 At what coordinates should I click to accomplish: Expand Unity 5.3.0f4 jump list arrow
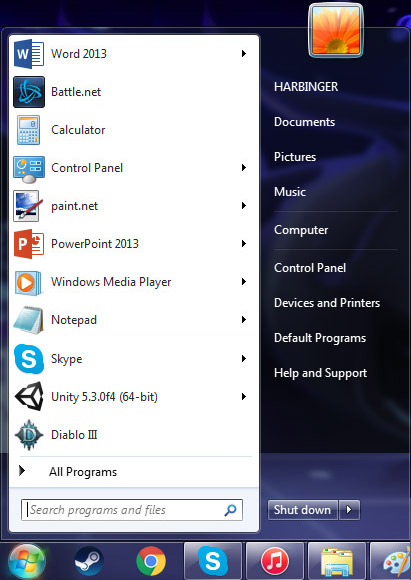coord(244,397)
